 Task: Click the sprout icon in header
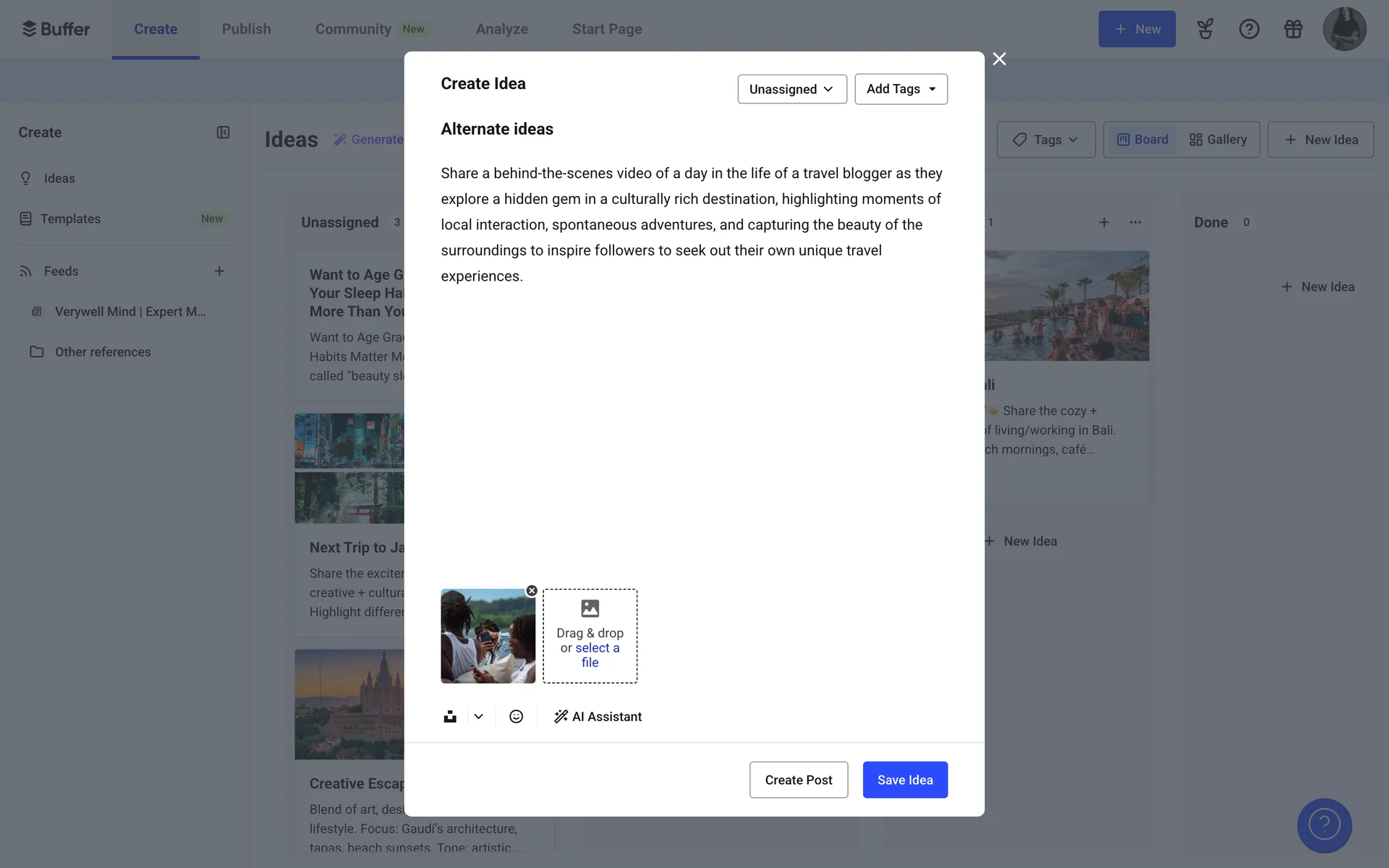pyautogui.click(x=1205, y=29)
